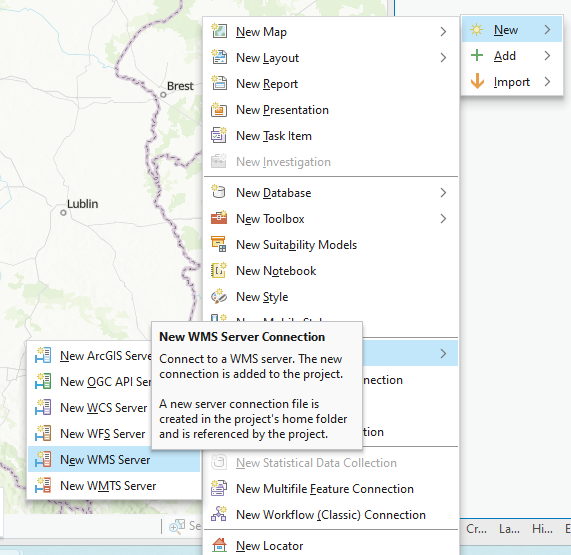Select New ArcGIS Server entry
The height and width of the screenshot is (555, 571).
(90, 355)
